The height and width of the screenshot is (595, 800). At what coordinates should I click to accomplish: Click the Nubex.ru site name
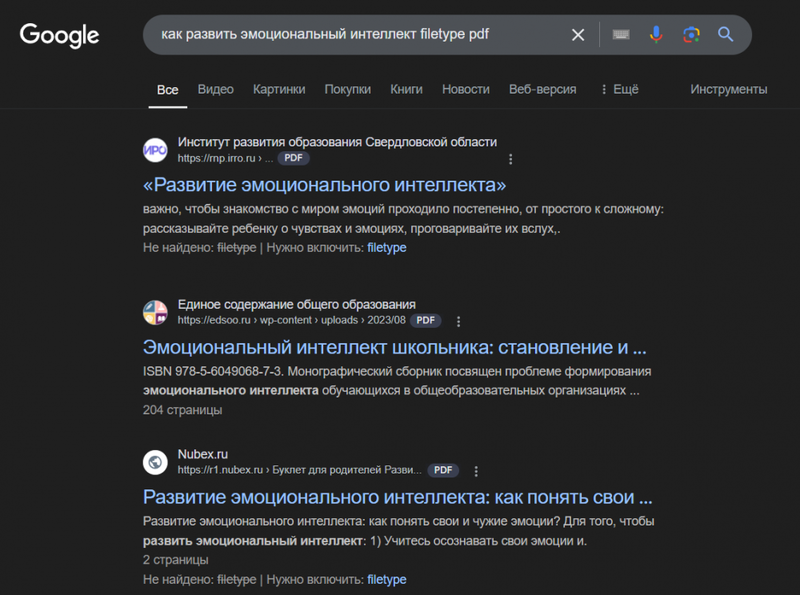tap(203, 454)
